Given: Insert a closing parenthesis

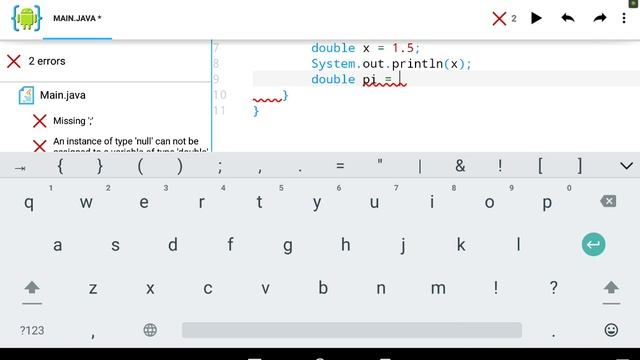Looking at the screenshot, I should pyautogui.click(x=180, y=166).
